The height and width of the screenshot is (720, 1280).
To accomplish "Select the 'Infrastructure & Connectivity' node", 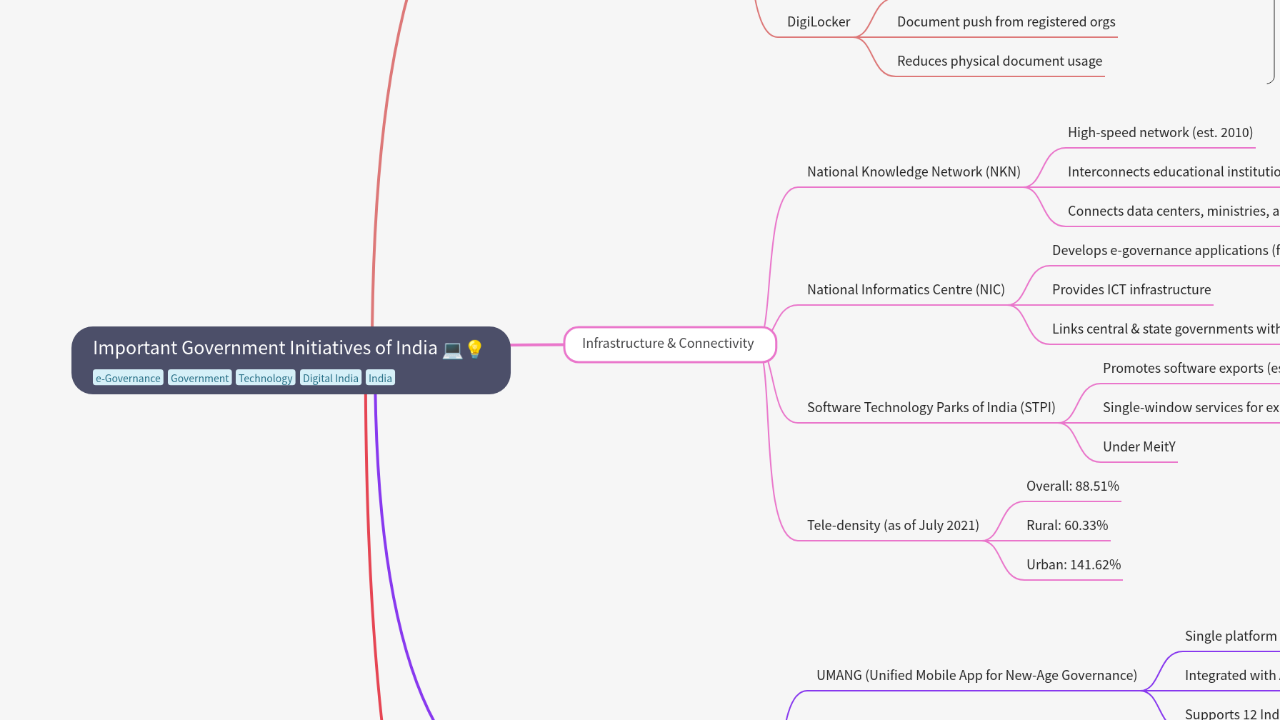I will [x=669, y=344].
